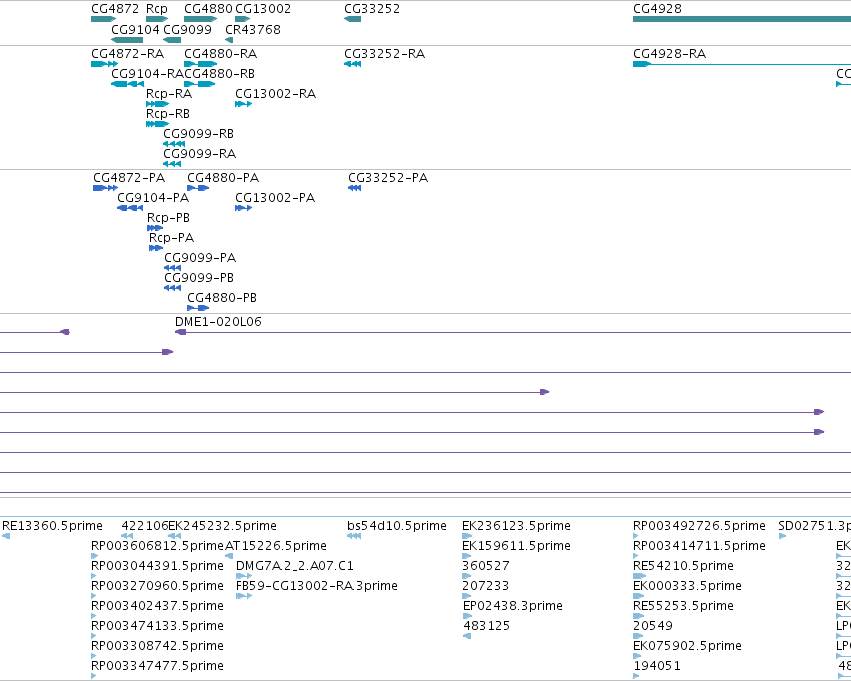Click the CG4928 gene label
This screenshot has width=851, height=681.
(x=657, y=9)
